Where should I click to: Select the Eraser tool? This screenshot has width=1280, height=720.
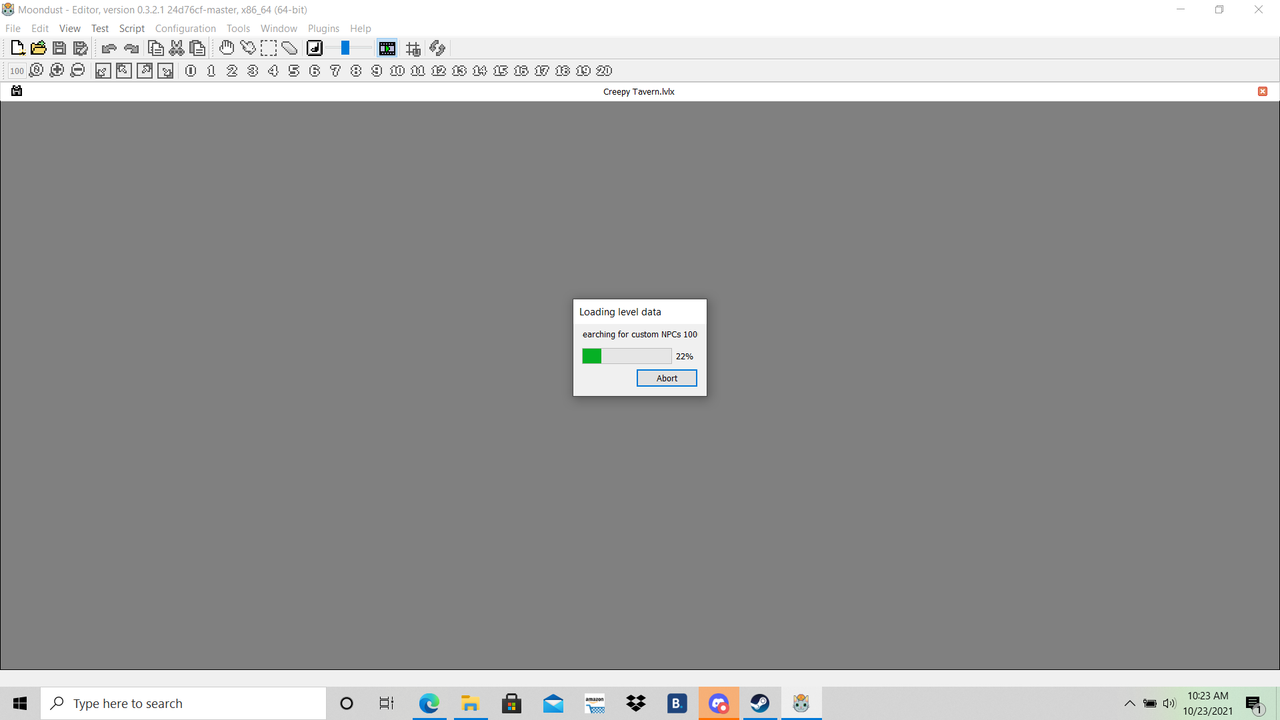click(x=289, y=48)
